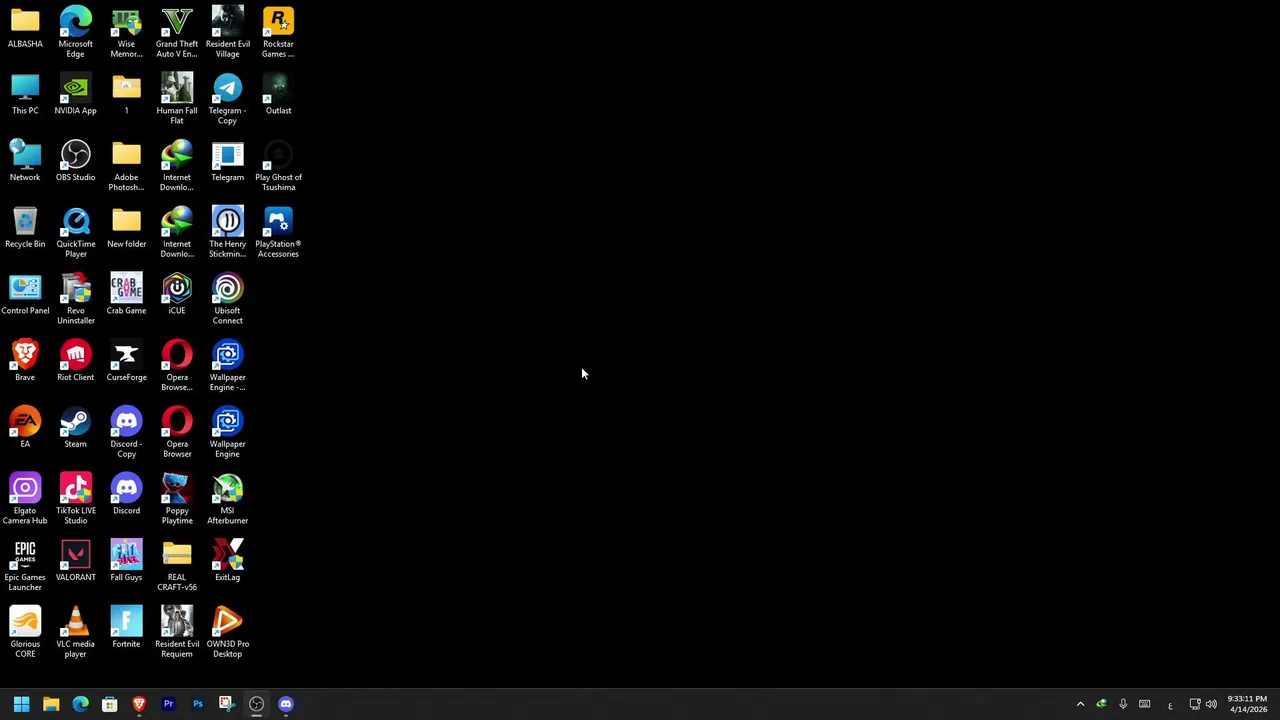Select the TikTok LIVE Studio shortcut
The height and width of the screenshot is (720, 1280).
[76, 499]
